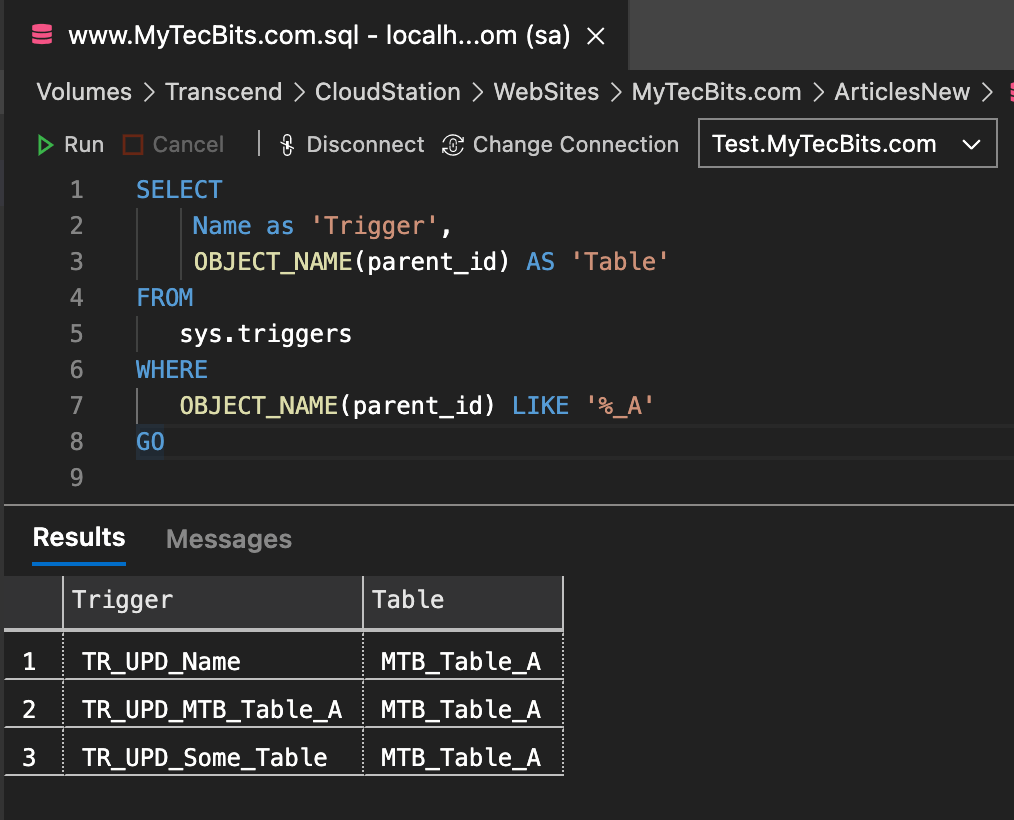Click the WebSites breadcrumb segment

coord(546,92)
